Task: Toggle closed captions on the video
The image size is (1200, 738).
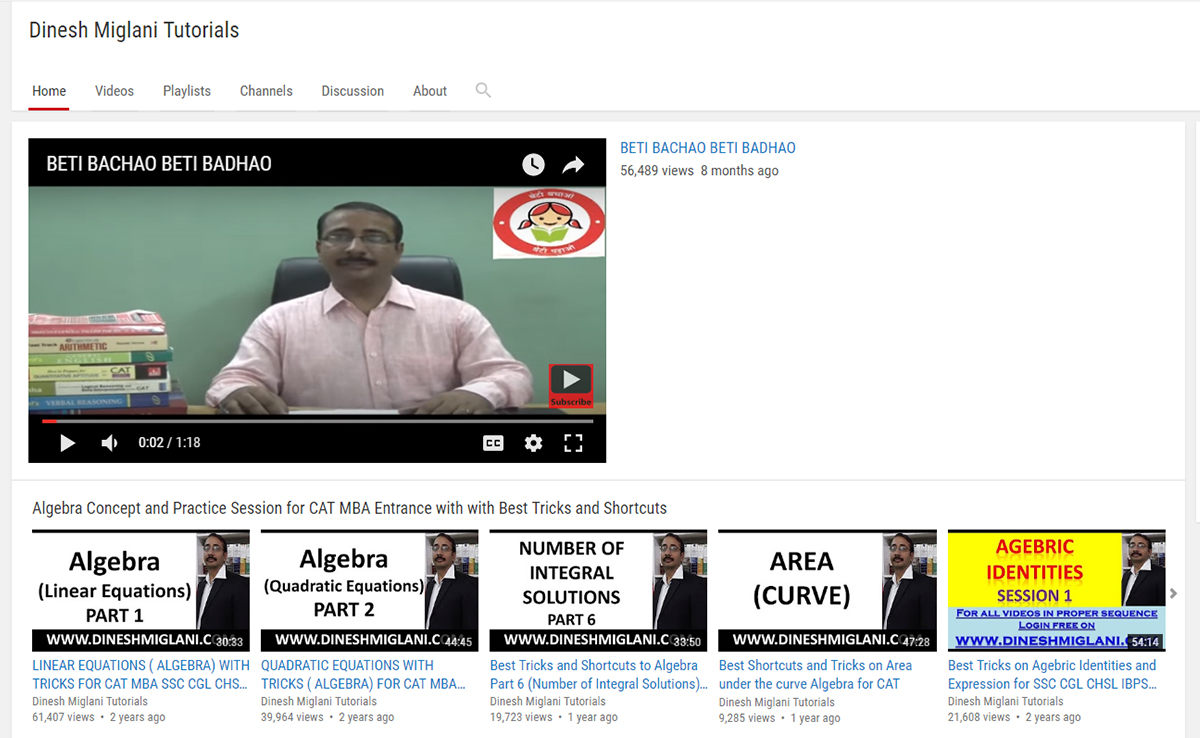Action: point(493,443)
